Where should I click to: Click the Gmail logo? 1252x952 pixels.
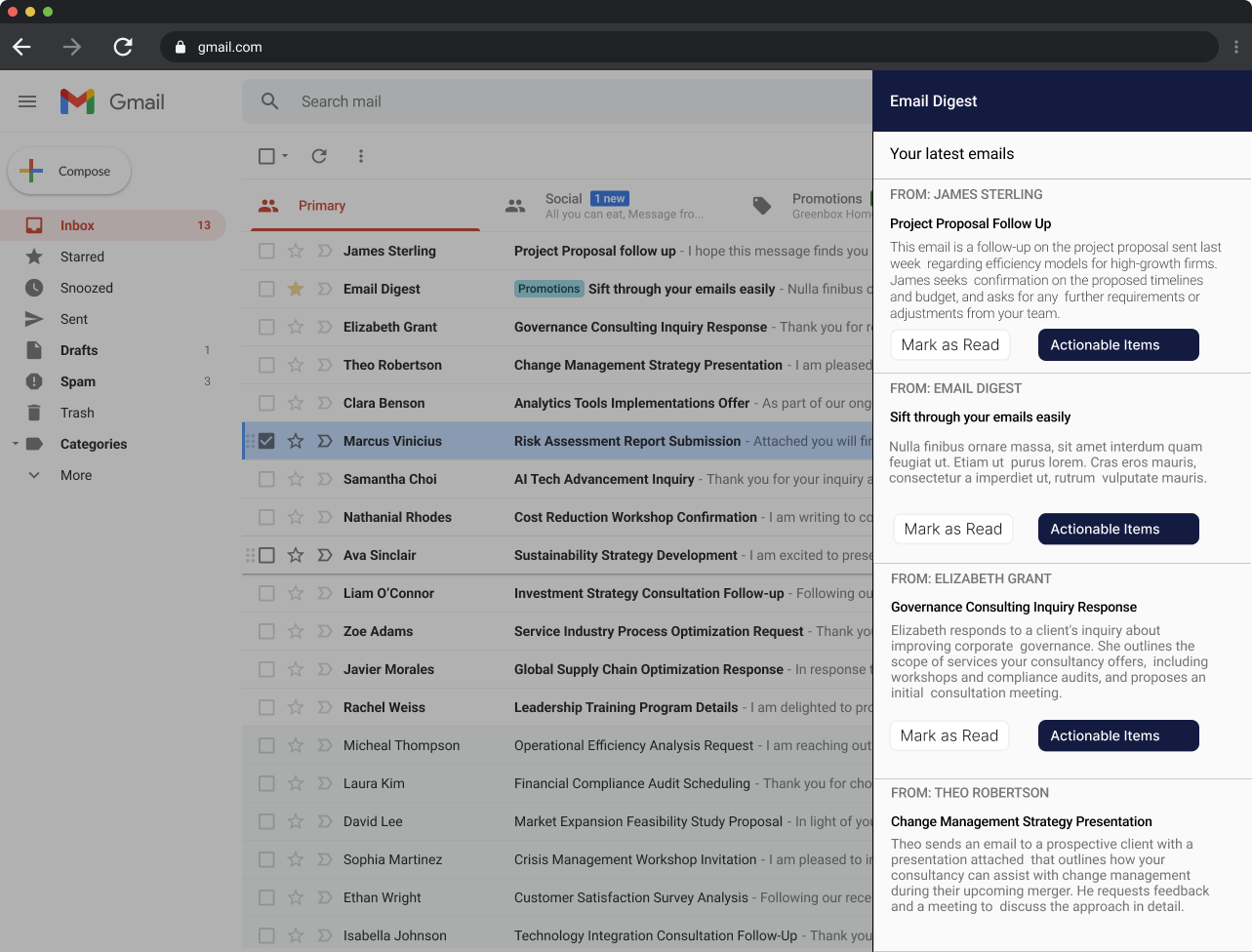click(112, 101)
